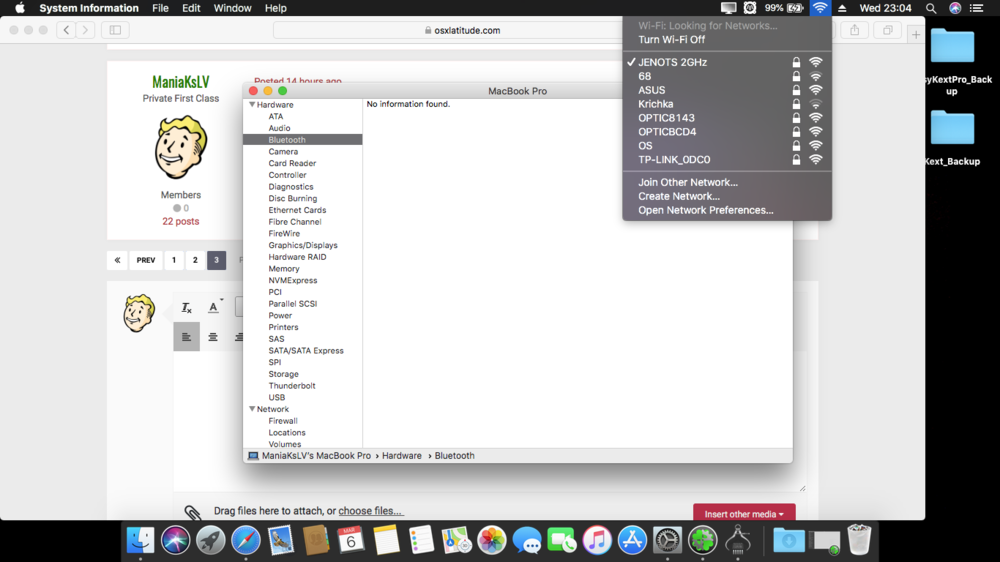Click choose files link
1000x562 pixels.
coord(370,511)
